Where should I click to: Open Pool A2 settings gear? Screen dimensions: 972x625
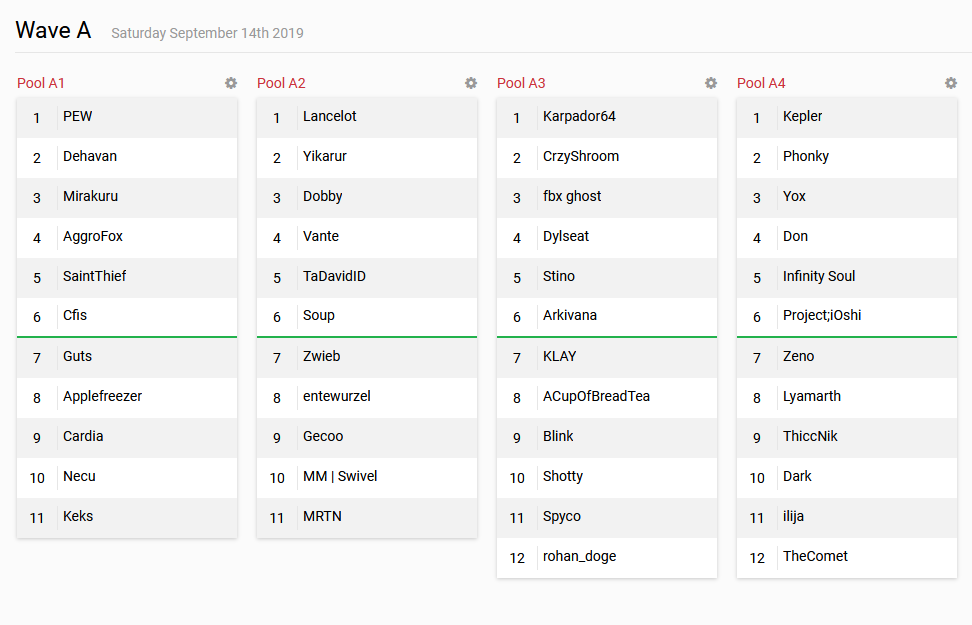(x=471, y=83)
